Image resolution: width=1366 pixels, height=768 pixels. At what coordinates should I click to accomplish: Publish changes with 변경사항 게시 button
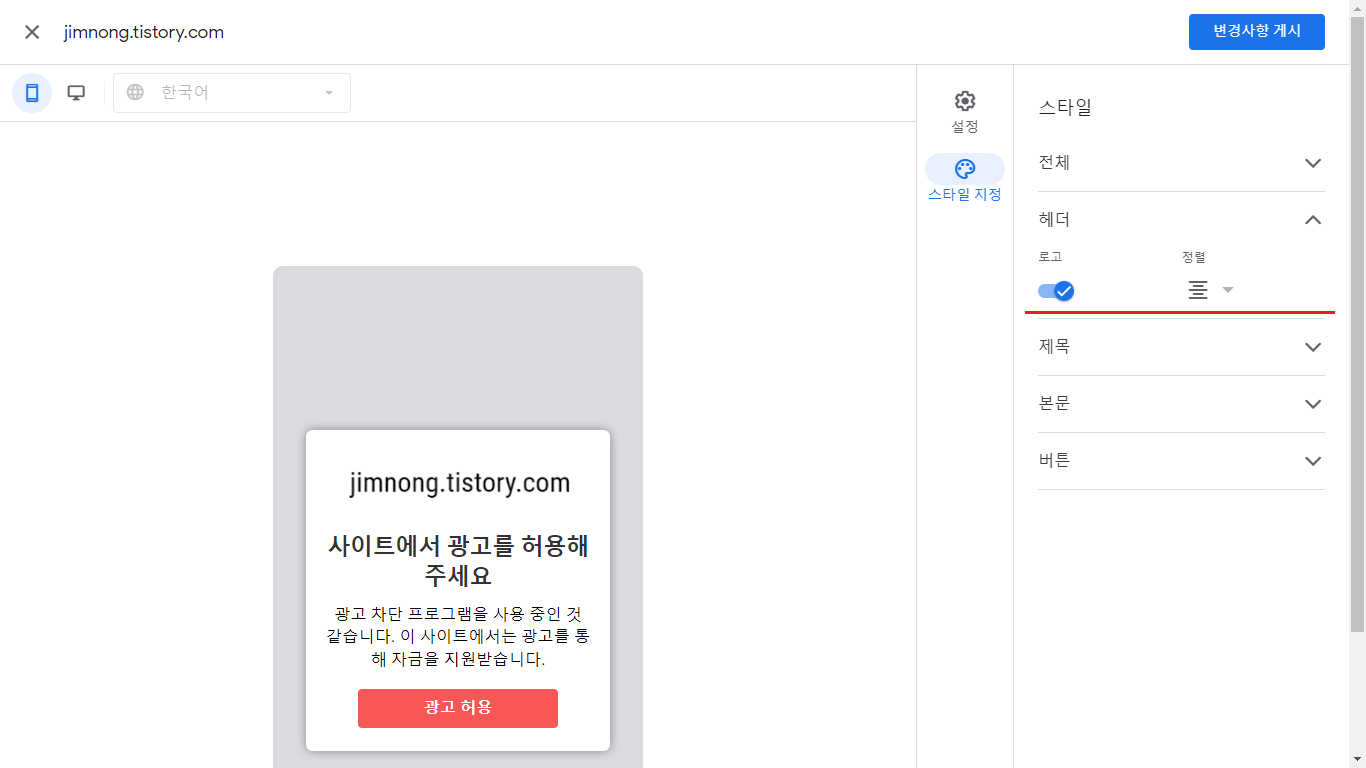1257,31
